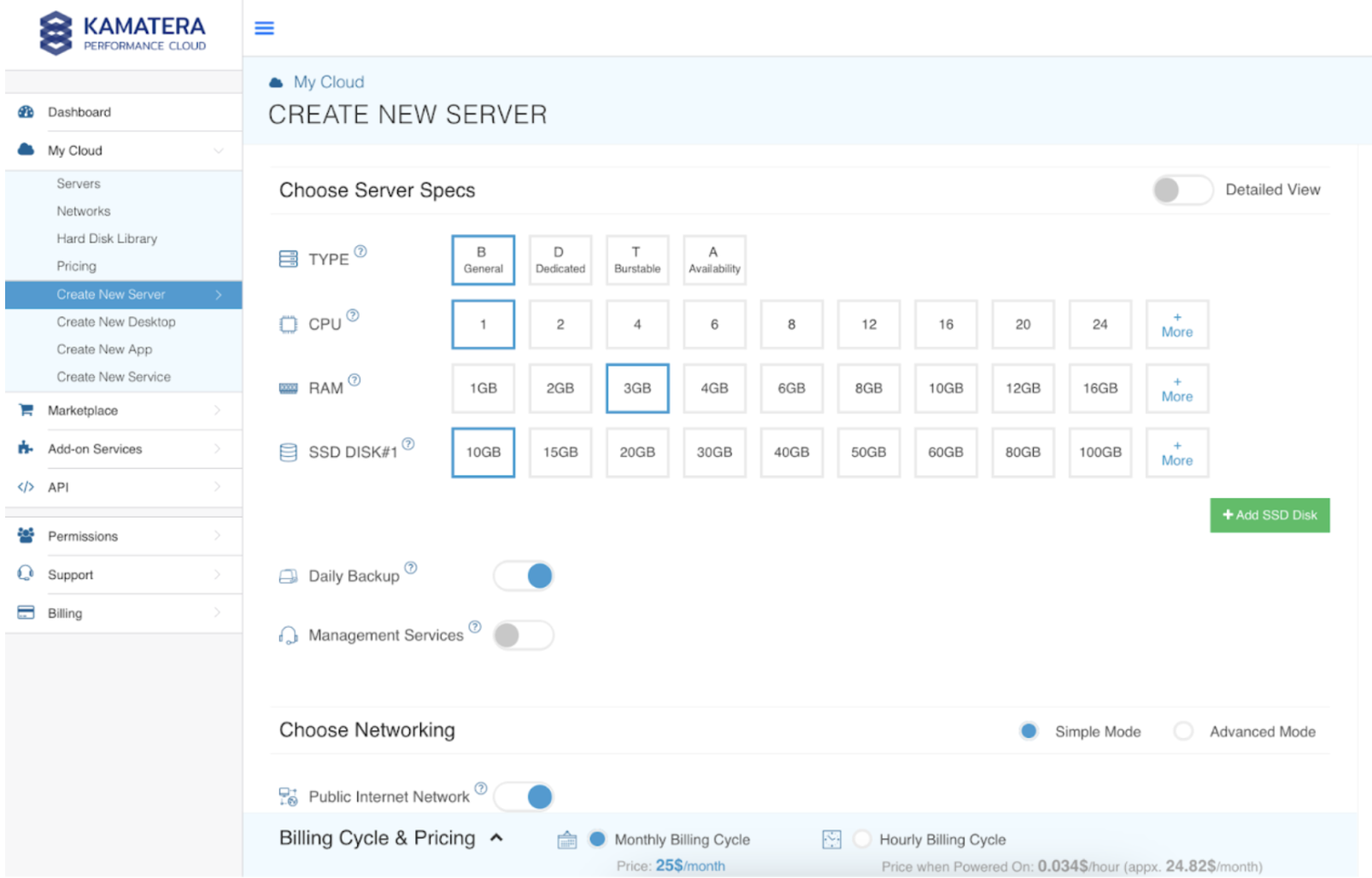Collapse Billing Cycle & Pricing panel
Screen dimensions: 1372x878
click(496, 839)
